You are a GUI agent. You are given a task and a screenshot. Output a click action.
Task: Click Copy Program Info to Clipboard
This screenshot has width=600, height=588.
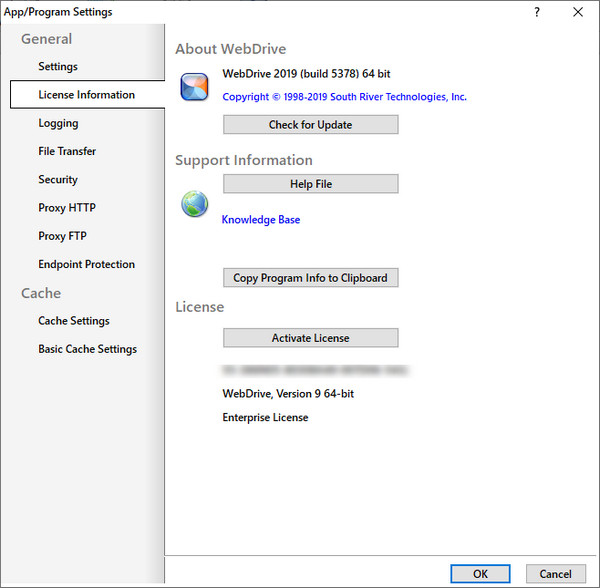coord(311,278)
